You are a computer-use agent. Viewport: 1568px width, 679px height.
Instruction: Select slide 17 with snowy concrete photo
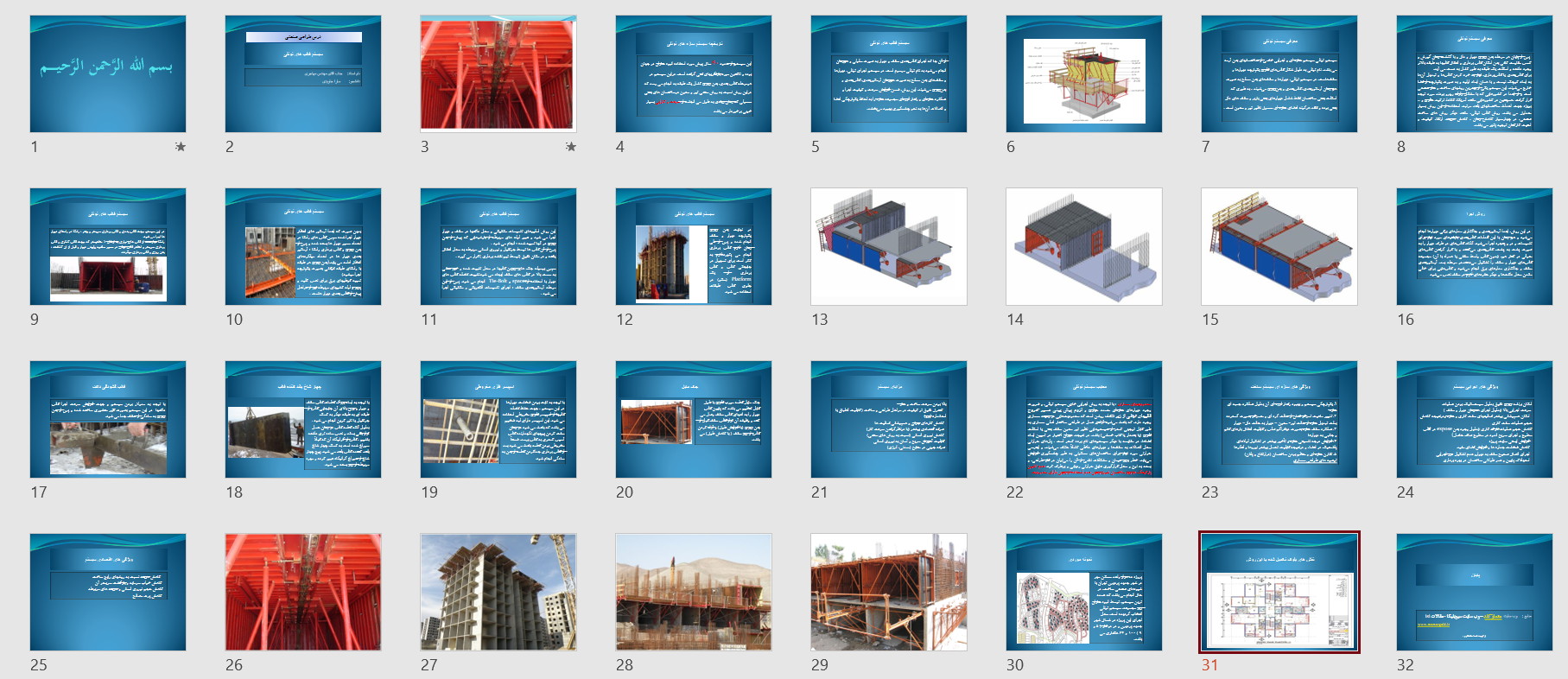tap(108, 419)
